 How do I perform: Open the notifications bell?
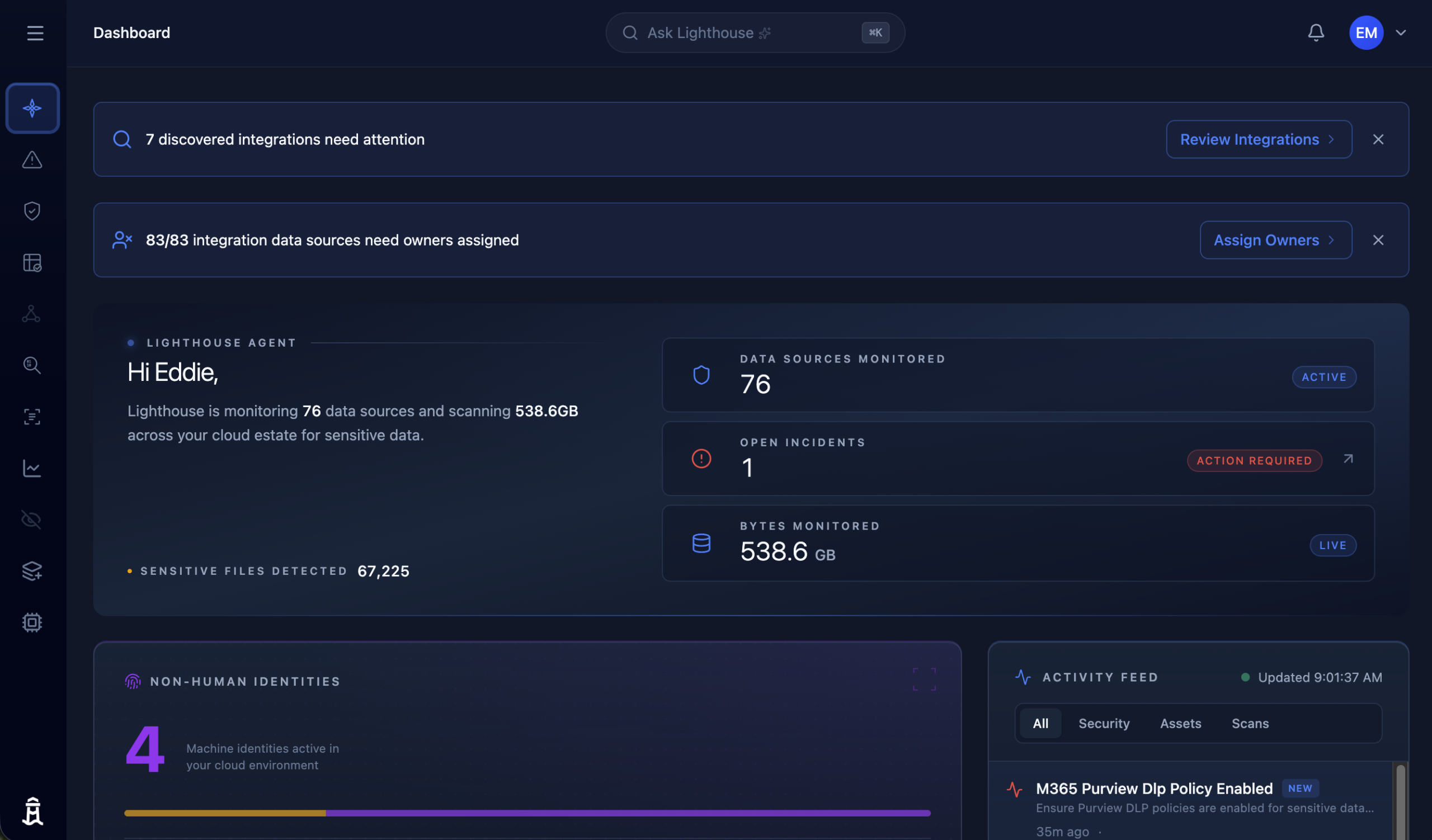pos(1316,32)
